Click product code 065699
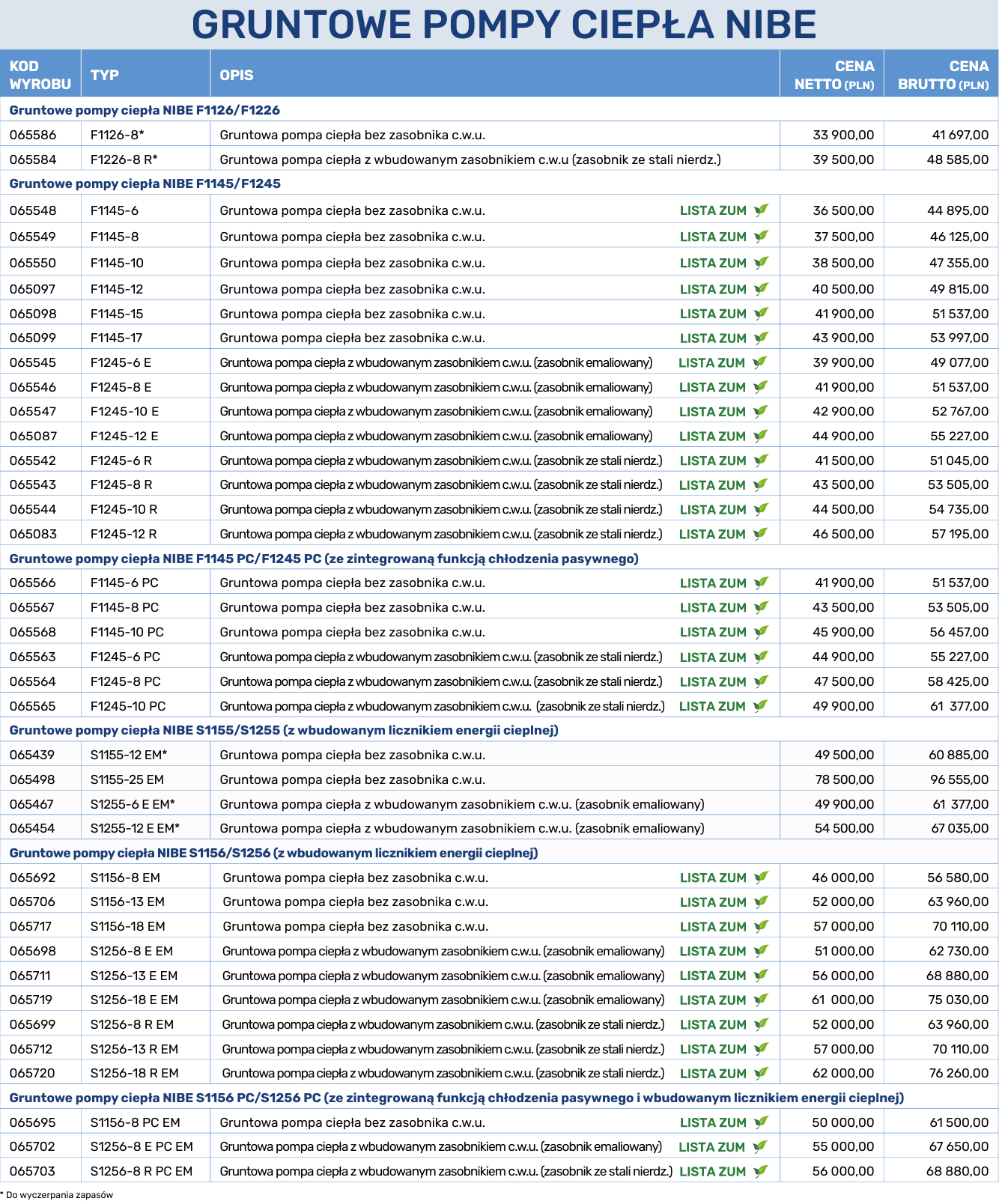This screenshot has width=1002, height=1204. point(32,1024)
